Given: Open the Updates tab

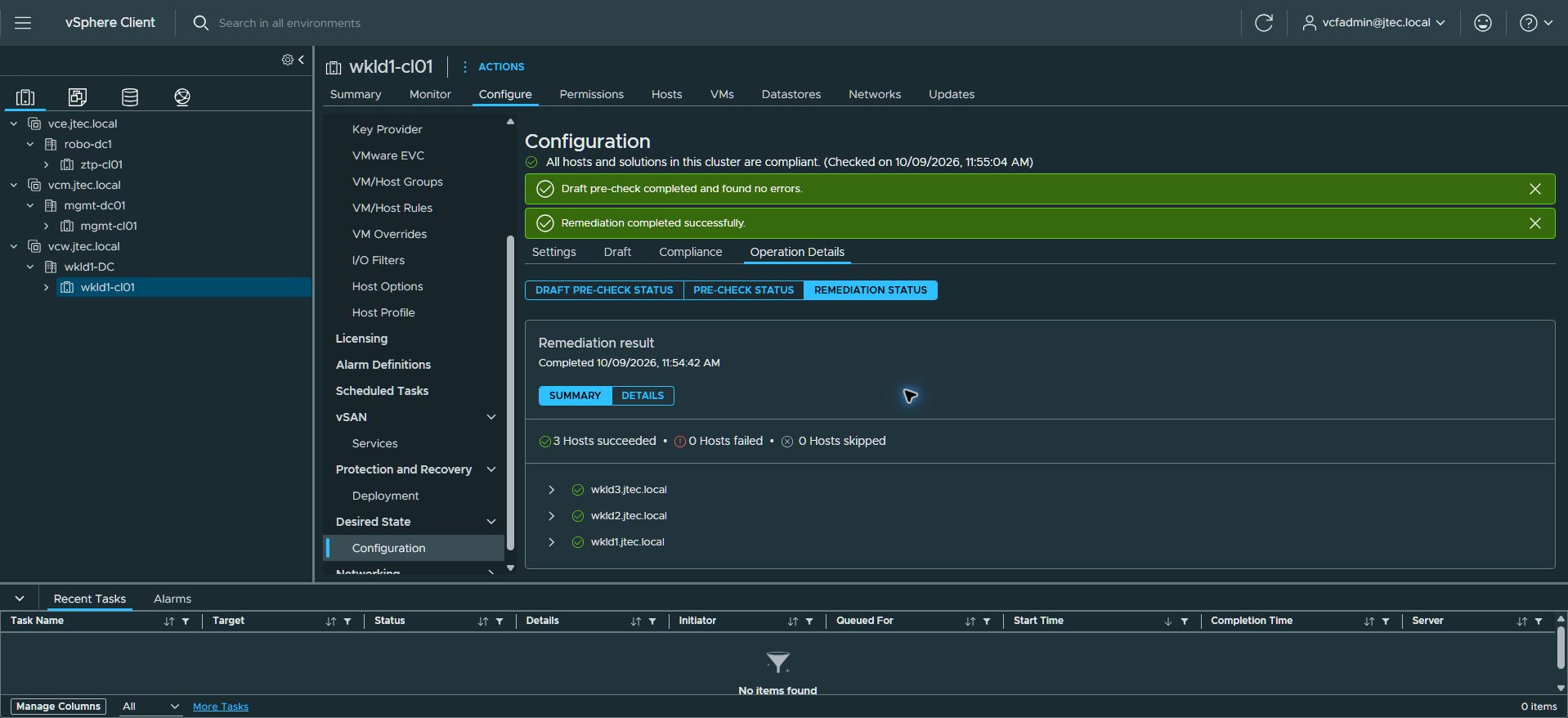Looking at the screenshot, I should (x=952, y=95).
